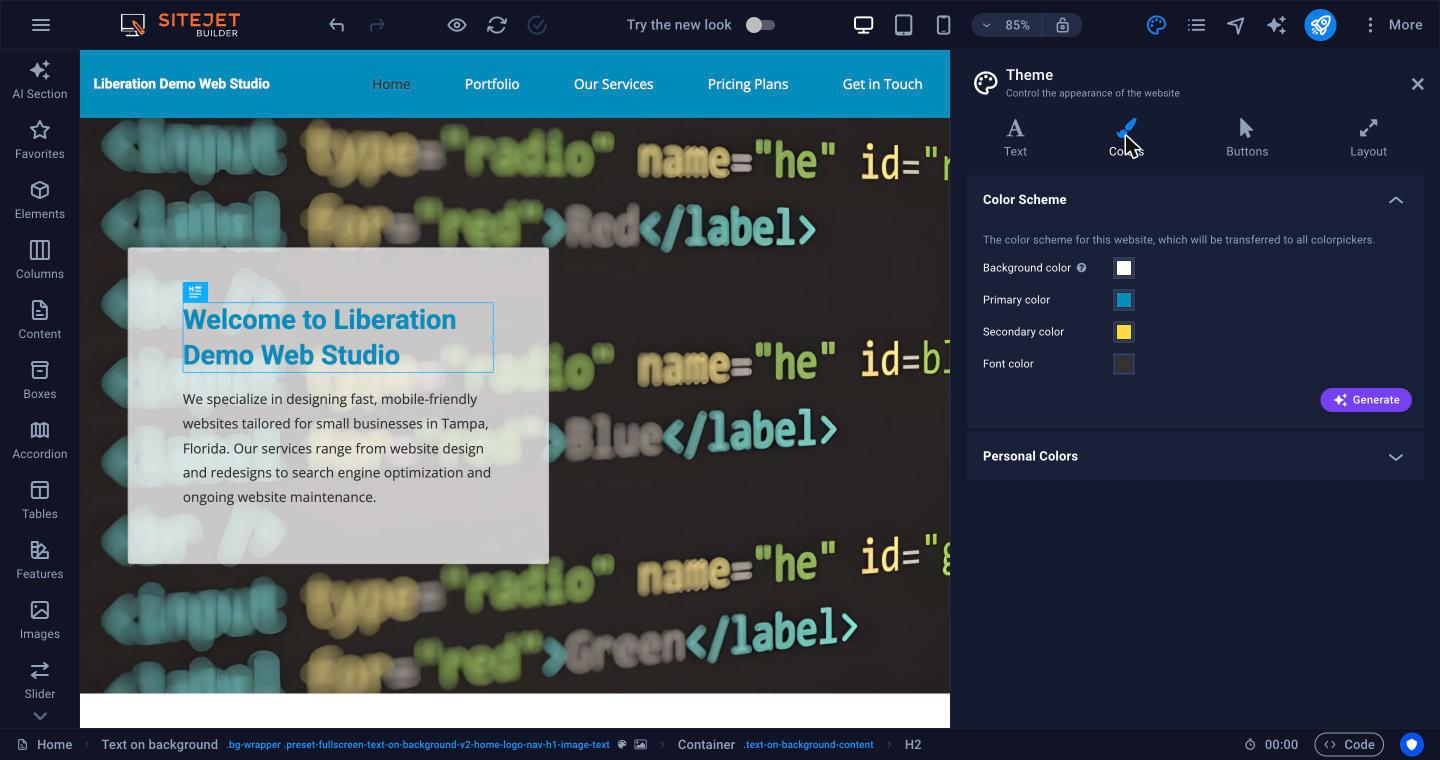Open the AI sparkle tools icon
The image size is (1440, 760).
[x=1276, y=25]
